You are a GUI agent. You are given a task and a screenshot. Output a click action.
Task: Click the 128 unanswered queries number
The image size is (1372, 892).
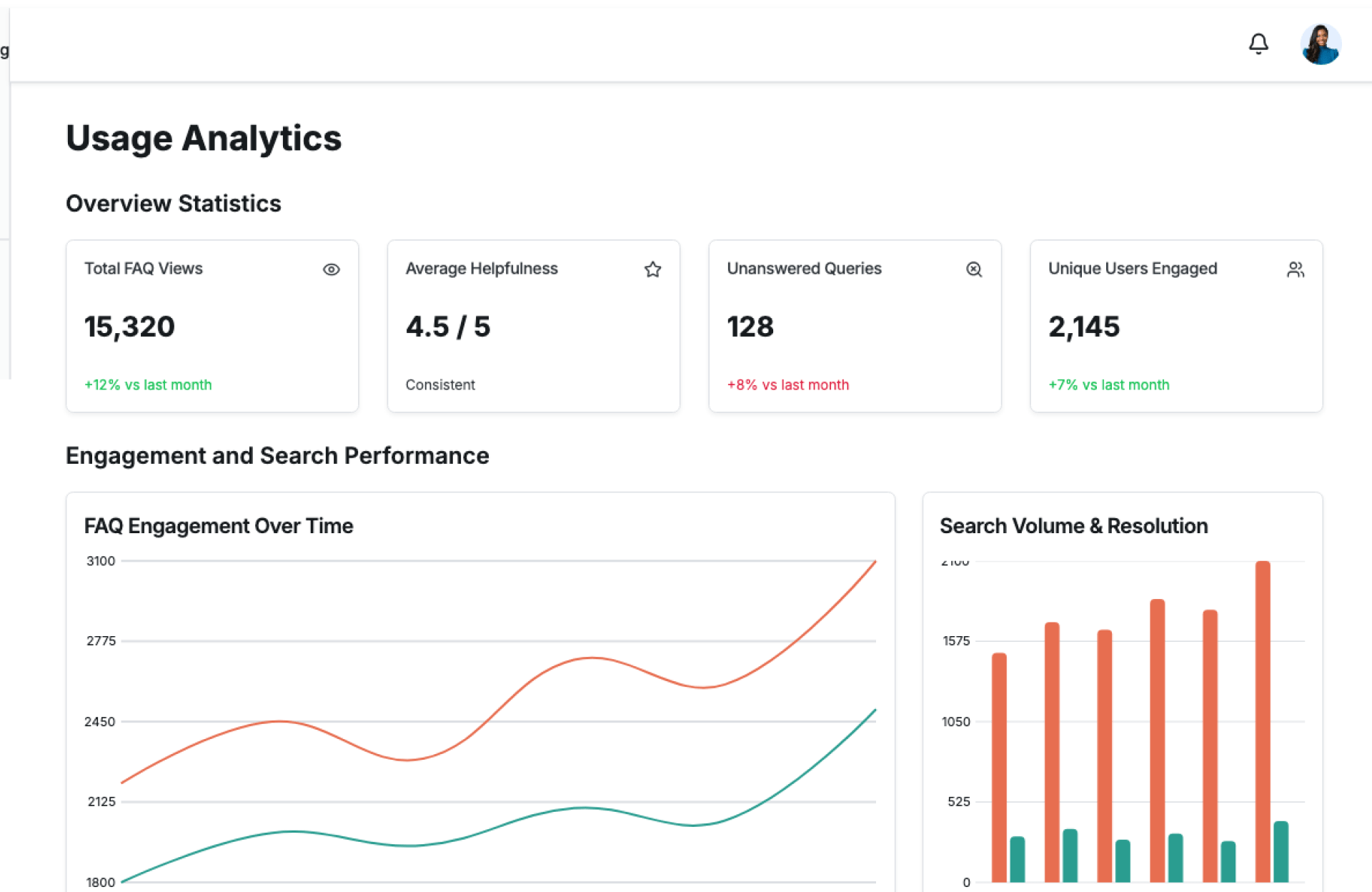tap(750, 327)
